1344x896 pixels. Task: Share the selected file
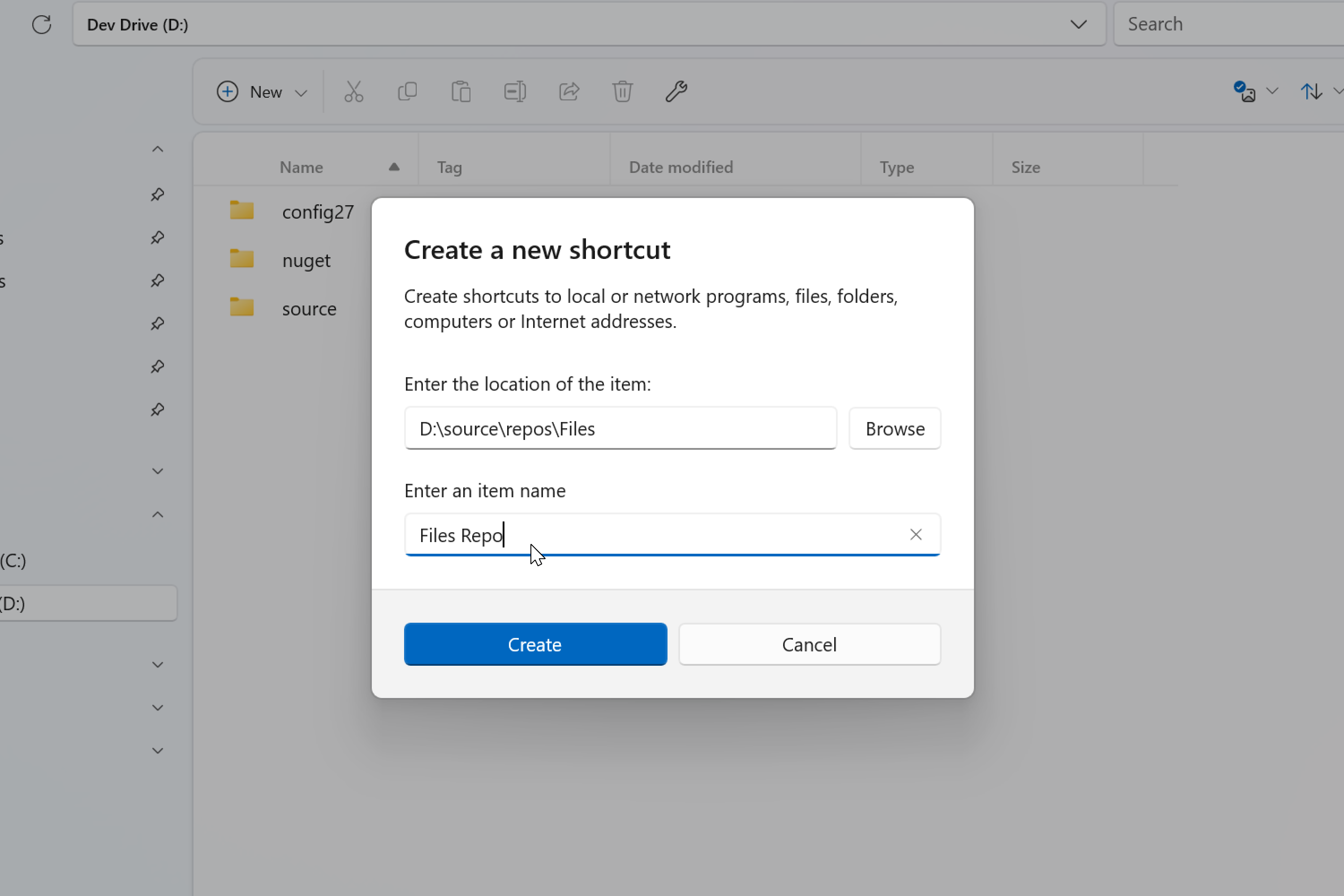(x=569, y=91)
